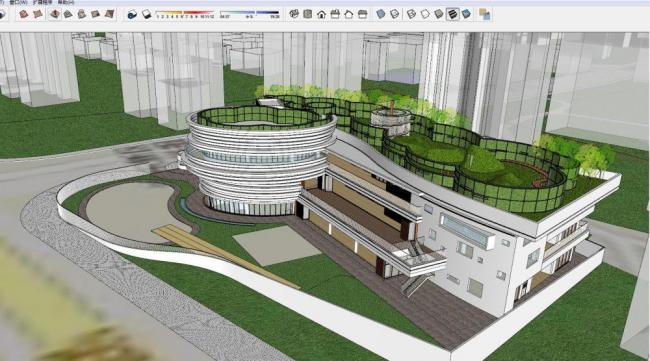Click the shadow time-of-day slider
Image resolution: width=650 pixels, height=361 pixels.
[250, 14]
